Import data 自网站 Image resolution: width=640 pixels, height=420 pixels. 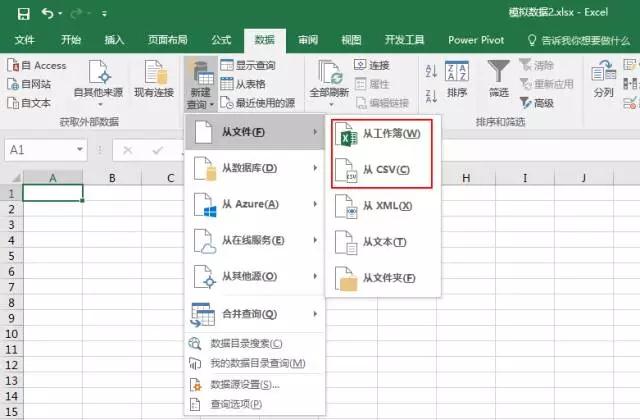(x=29, y=84)
